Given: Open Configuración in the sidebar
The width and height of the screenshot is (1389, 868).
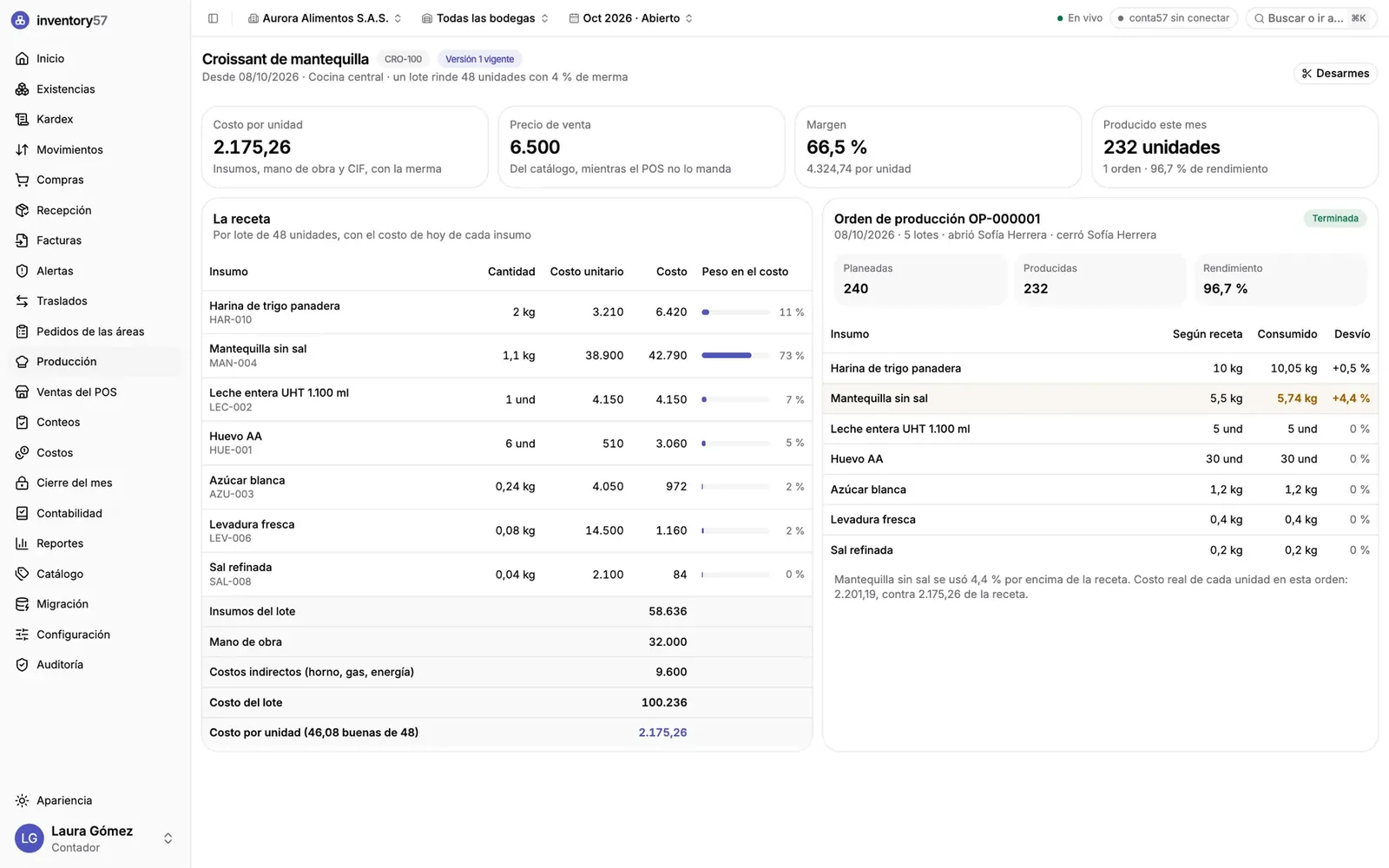Looking at the screenshot, I should 95,635.
